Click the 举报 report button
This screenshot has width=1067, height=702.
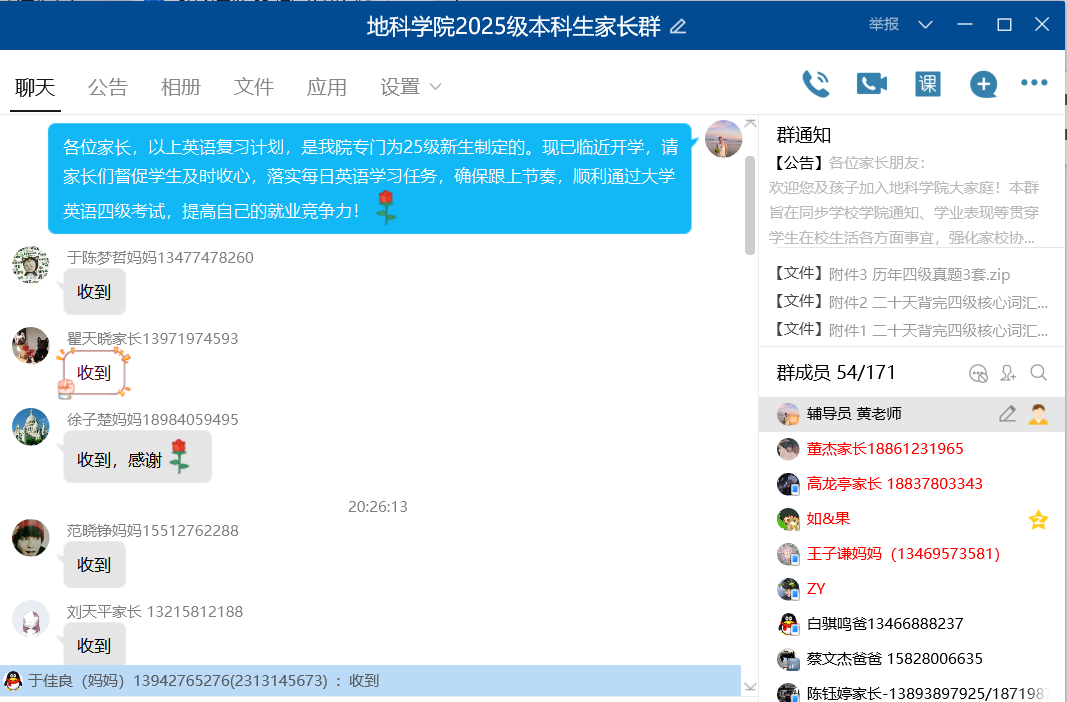(883, 25)
